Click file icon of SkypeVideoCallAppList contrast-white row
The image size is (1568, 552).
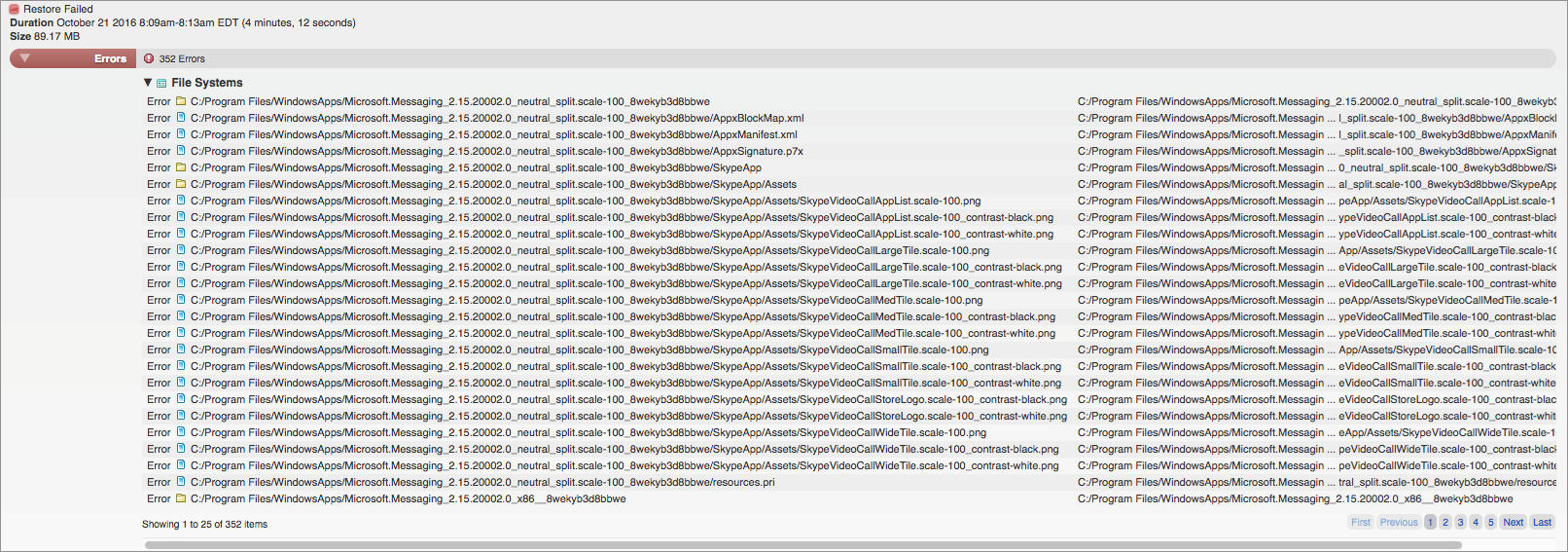pos(181,234)
